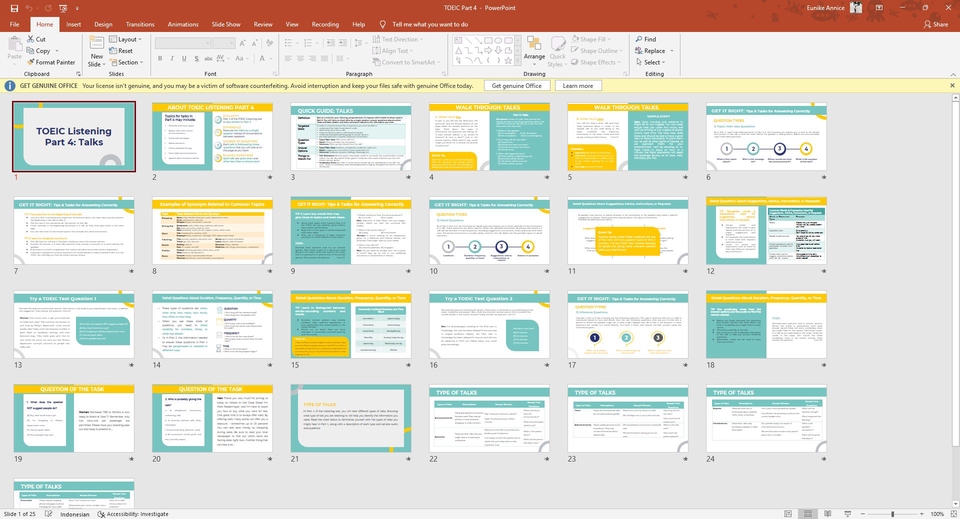Open Ribbon Display Options icon
Viewport: 960px width, 519px height.
(x=879, y=8)
